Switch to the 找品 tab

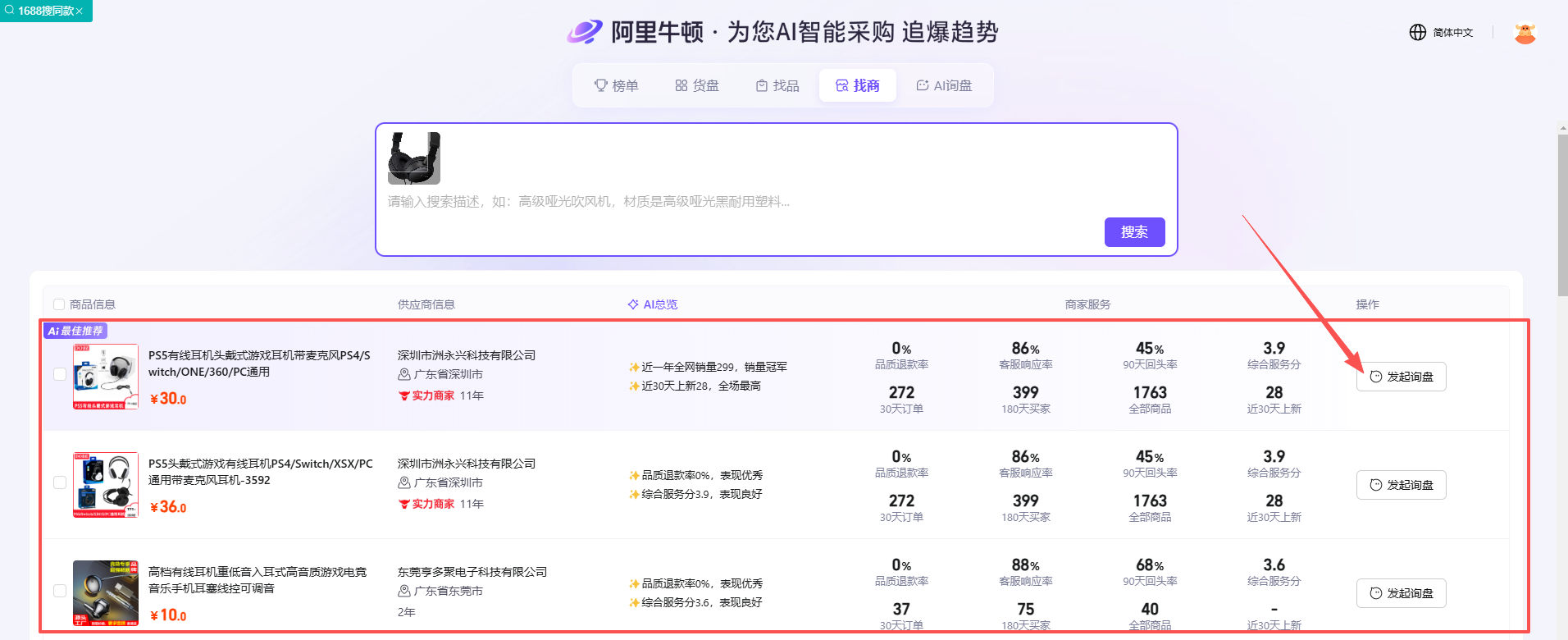click(777, 85)
